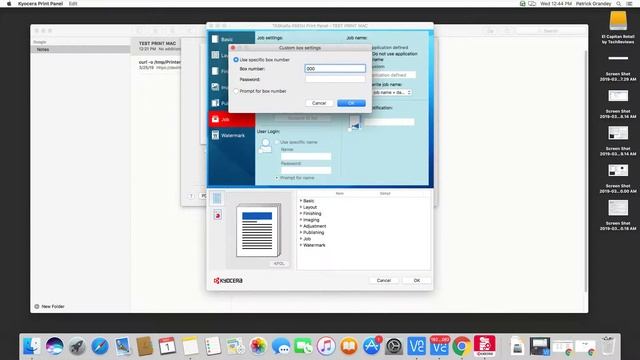This screenshot has width=640, height=360.
Task: Click the document preview thumbnail
Action: pos(258,230)
